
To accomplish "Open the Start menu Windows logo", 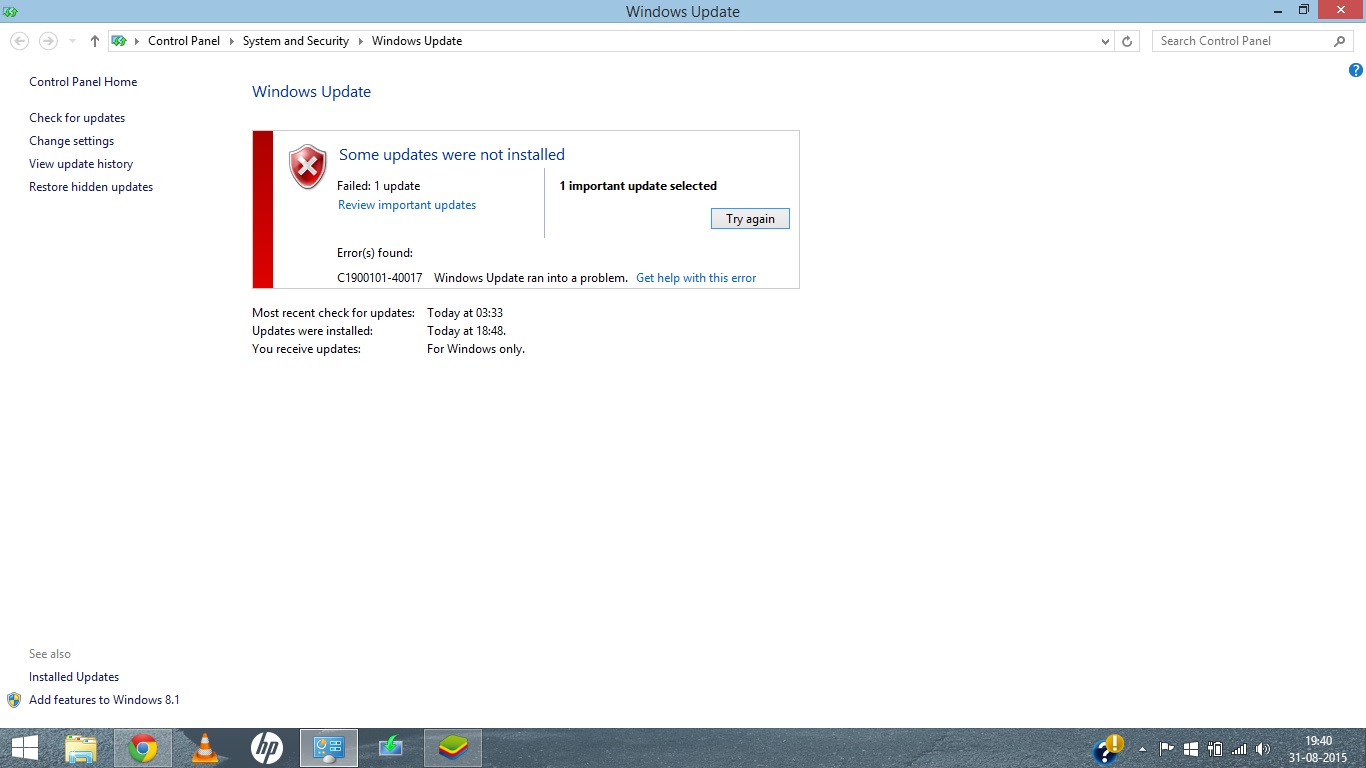I will tap(25, 748).
